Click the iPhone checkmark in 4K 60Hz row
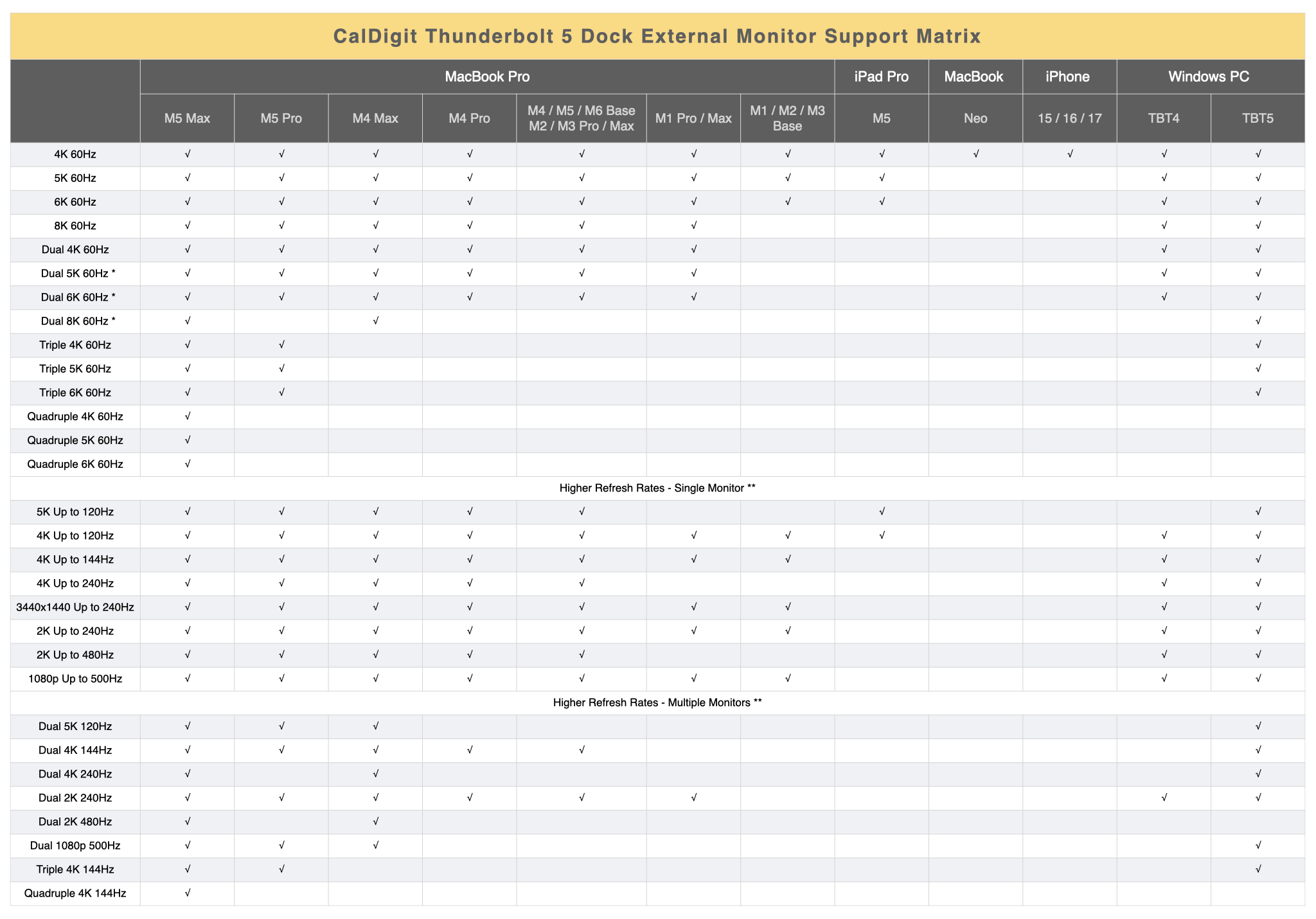The width and height of the screenshot is (1316, 919). [1069, 154]
